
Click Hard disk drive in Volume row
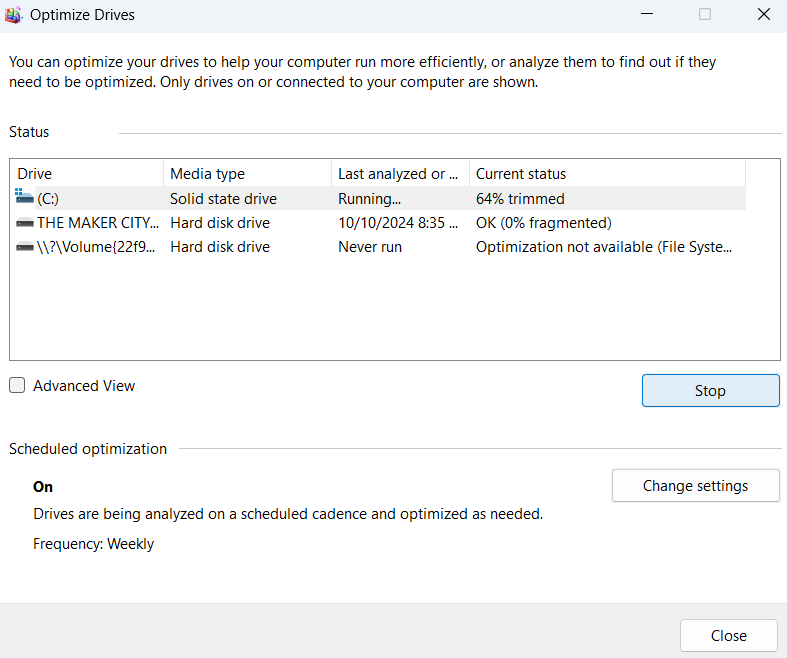[220, 247]
